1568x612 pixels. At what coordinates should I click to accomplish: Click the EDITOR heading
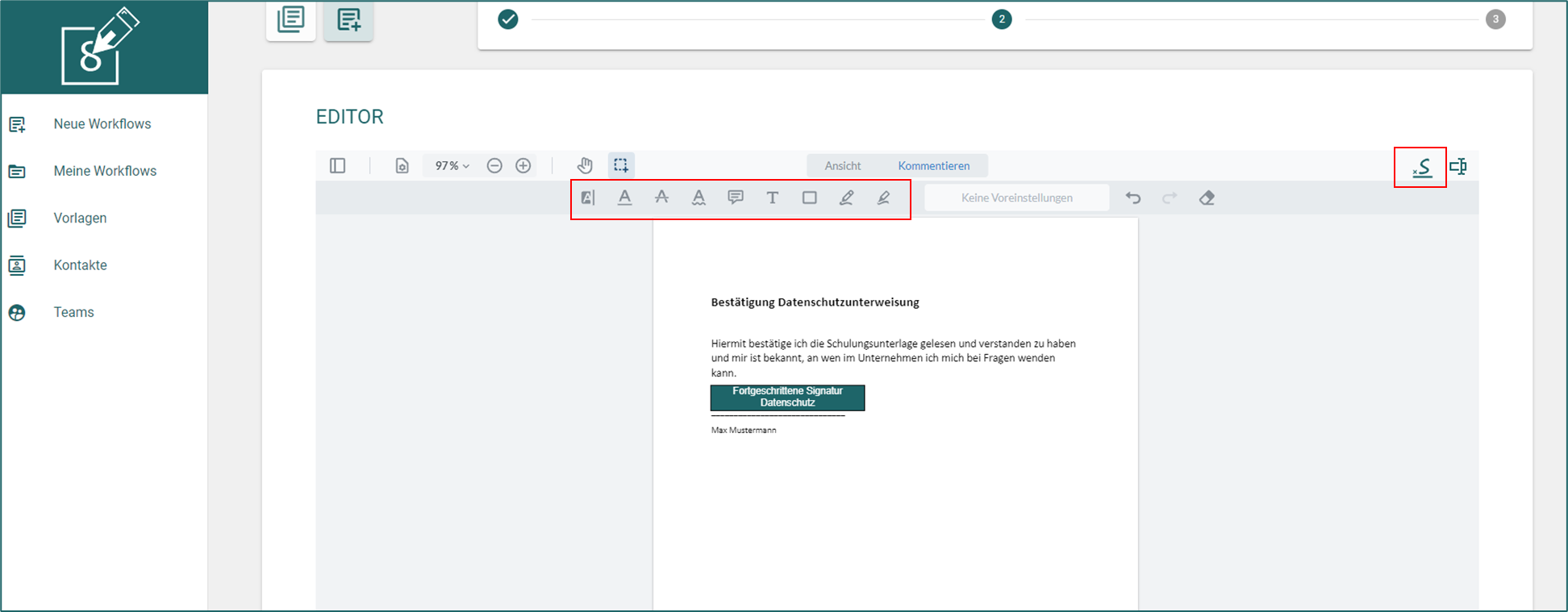[x=349, y=117]
